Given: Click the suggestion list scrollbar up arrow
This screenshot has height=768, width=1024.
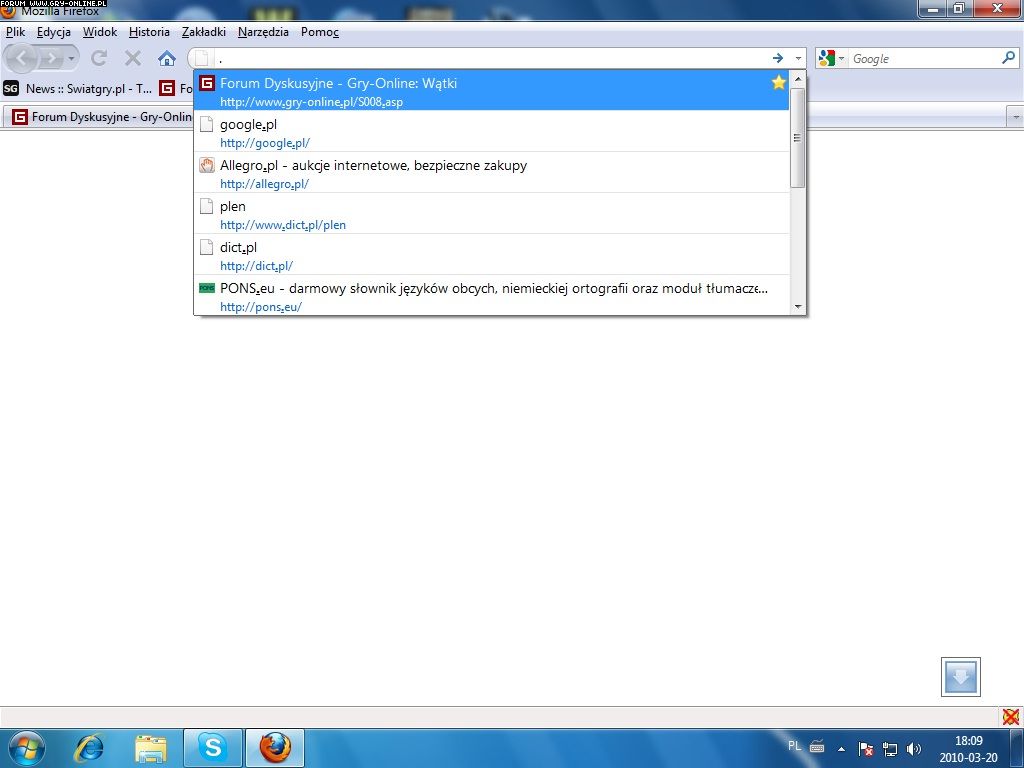Looking at the screenshot, I should click(x=797, y=79).
